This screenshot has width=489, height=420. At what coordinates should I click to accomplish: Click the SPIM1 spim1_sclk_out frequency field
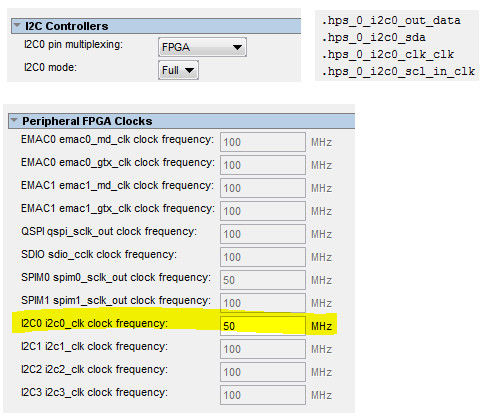click(263, 303)
